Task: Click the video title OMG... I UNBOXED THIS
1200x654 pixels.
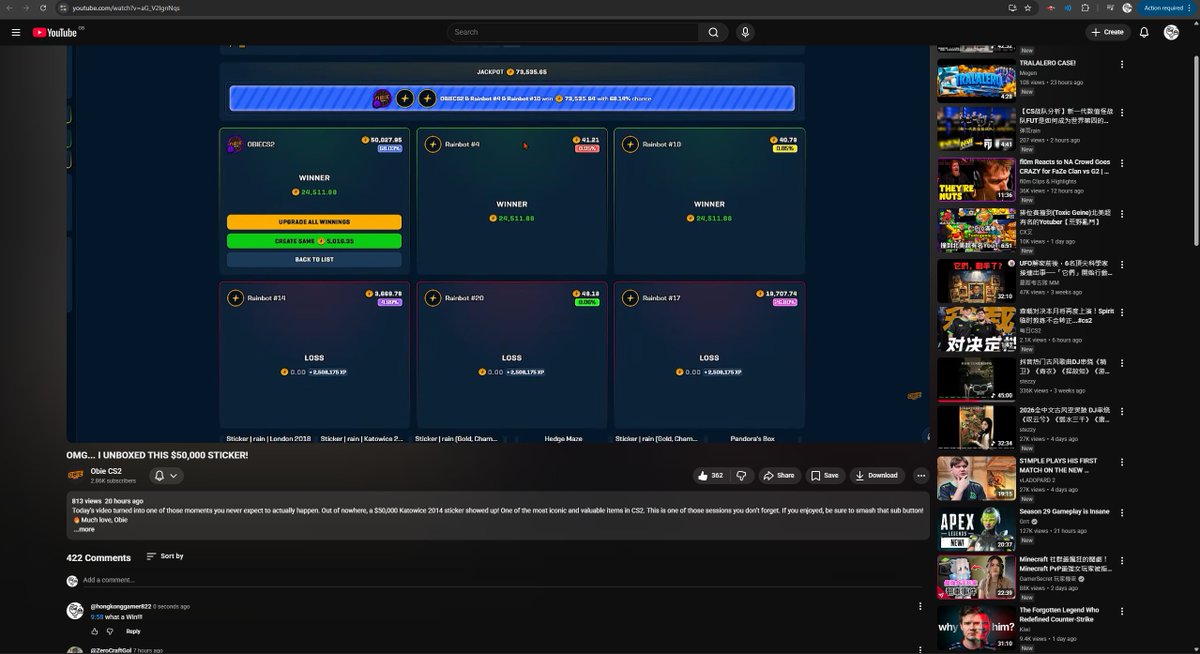Action: pos(157,455)
